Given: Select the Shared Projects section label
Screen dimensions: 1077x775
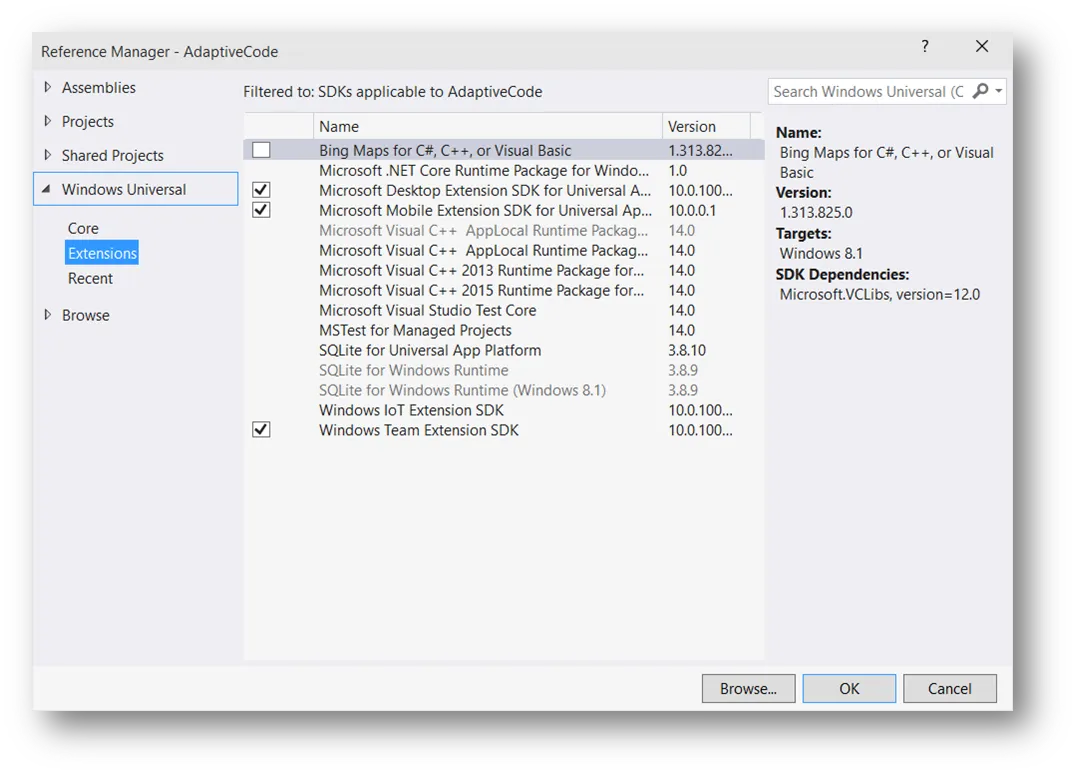Looking at the screenshot, I should (x=113, y=155).
